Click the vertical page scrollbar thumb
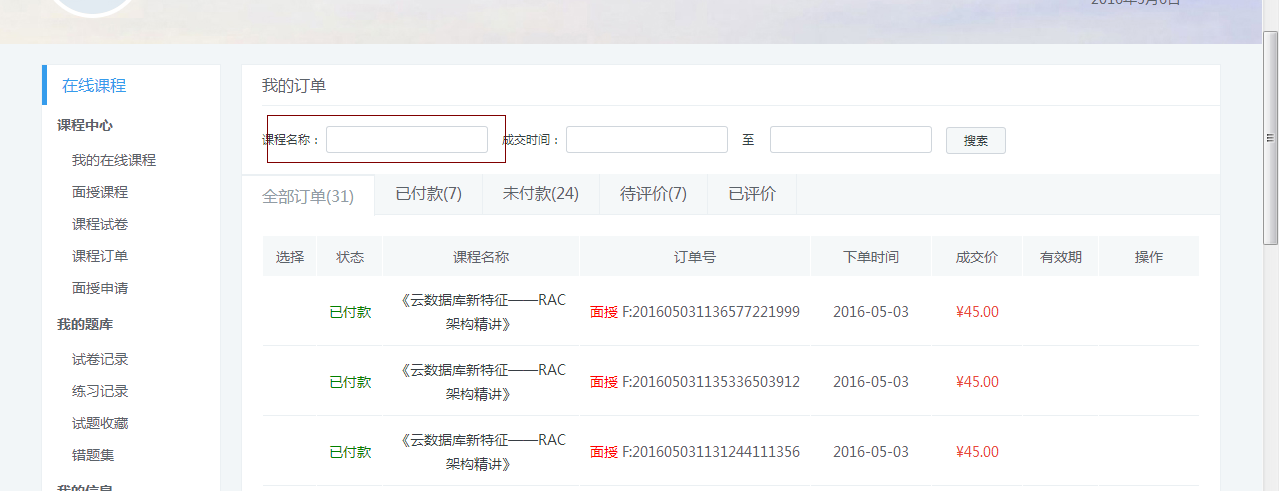1279x491 pixels. pyautogui.click(x=1270, y=137)
